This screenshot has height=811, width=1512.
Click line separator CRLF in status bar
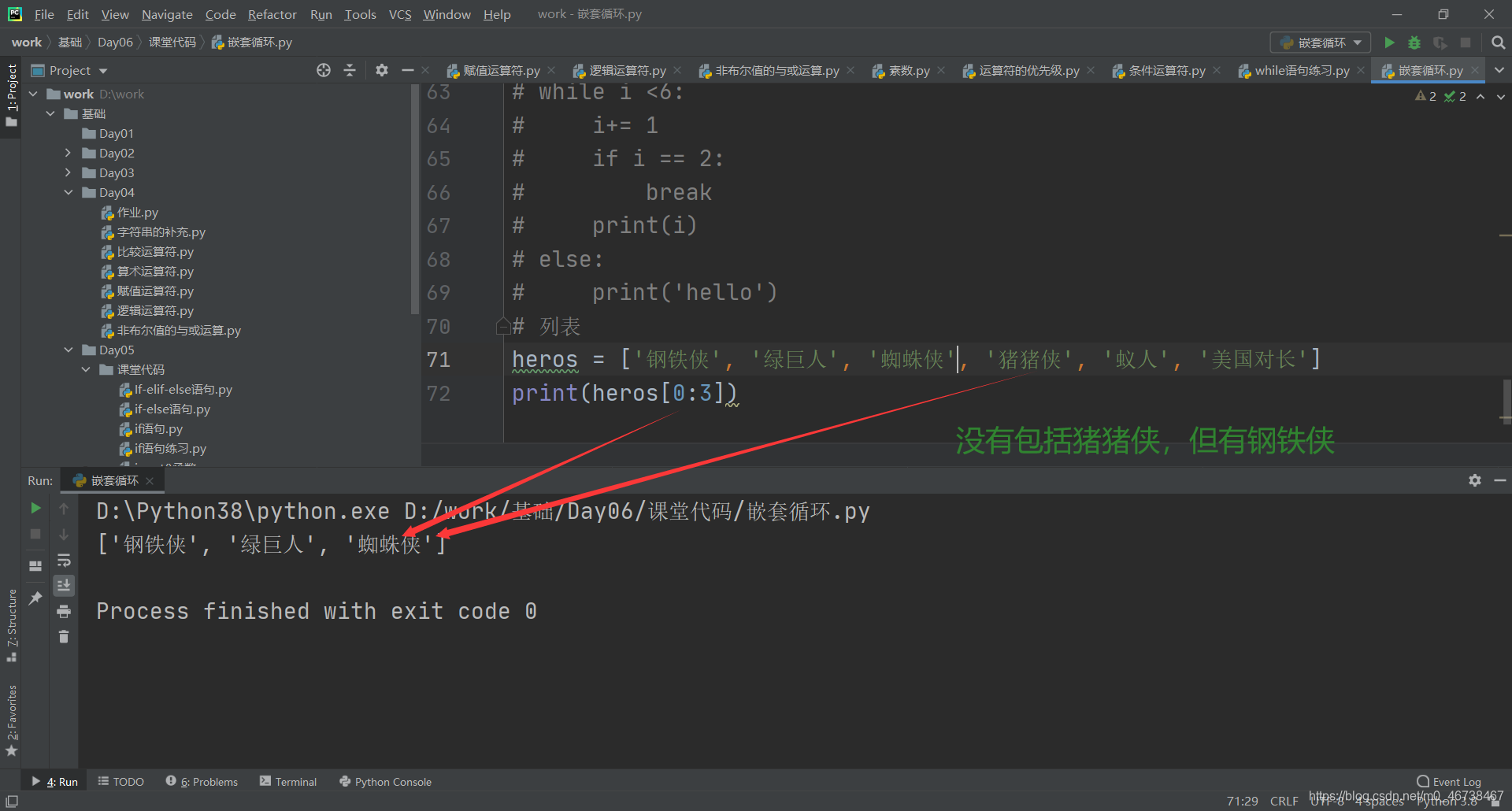[1284, 801]
